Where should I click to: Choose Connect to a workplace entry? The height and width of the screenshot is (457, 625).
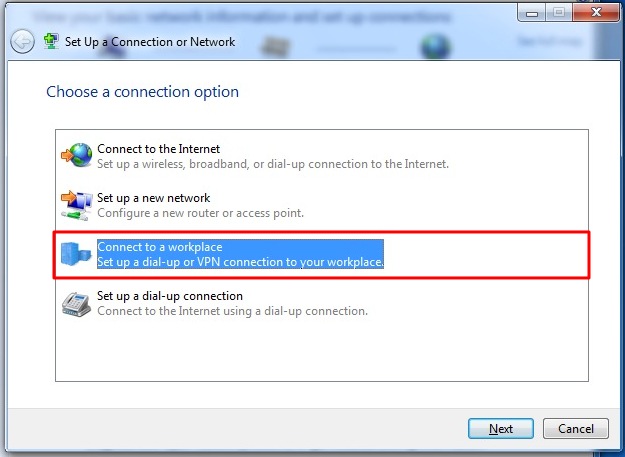tap(160, 247)
